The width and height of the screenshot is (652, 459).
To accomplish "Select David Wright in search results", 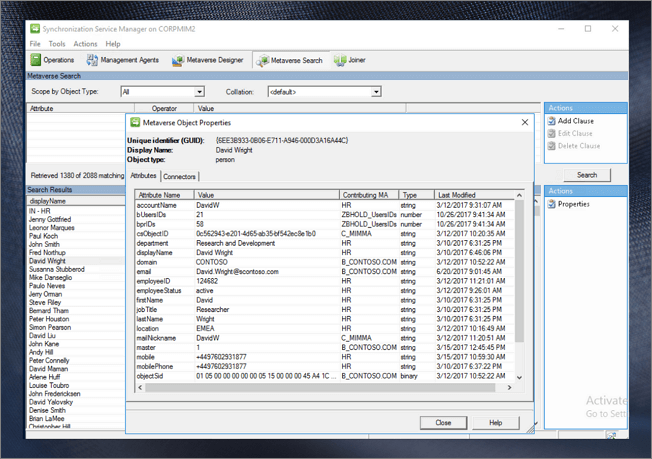I will pyautogui.click(x=47, y=261).
